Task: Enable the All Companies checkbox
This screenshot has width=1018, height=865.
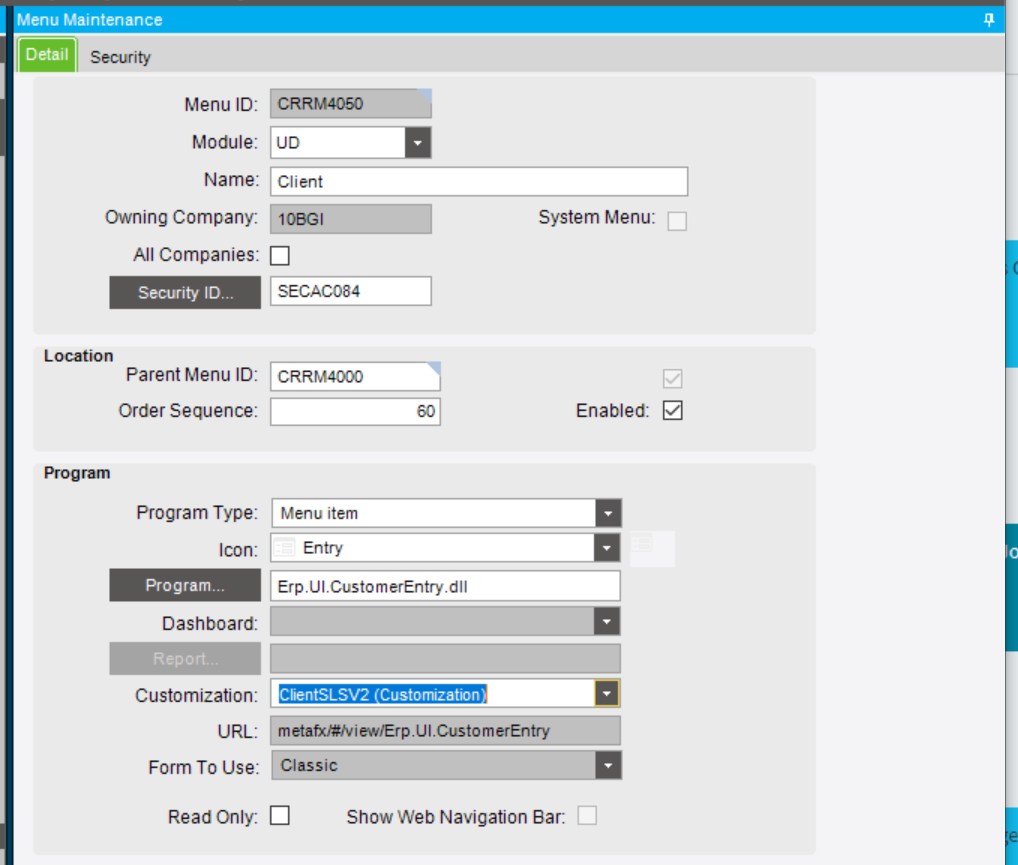Action: coord(279,254)
